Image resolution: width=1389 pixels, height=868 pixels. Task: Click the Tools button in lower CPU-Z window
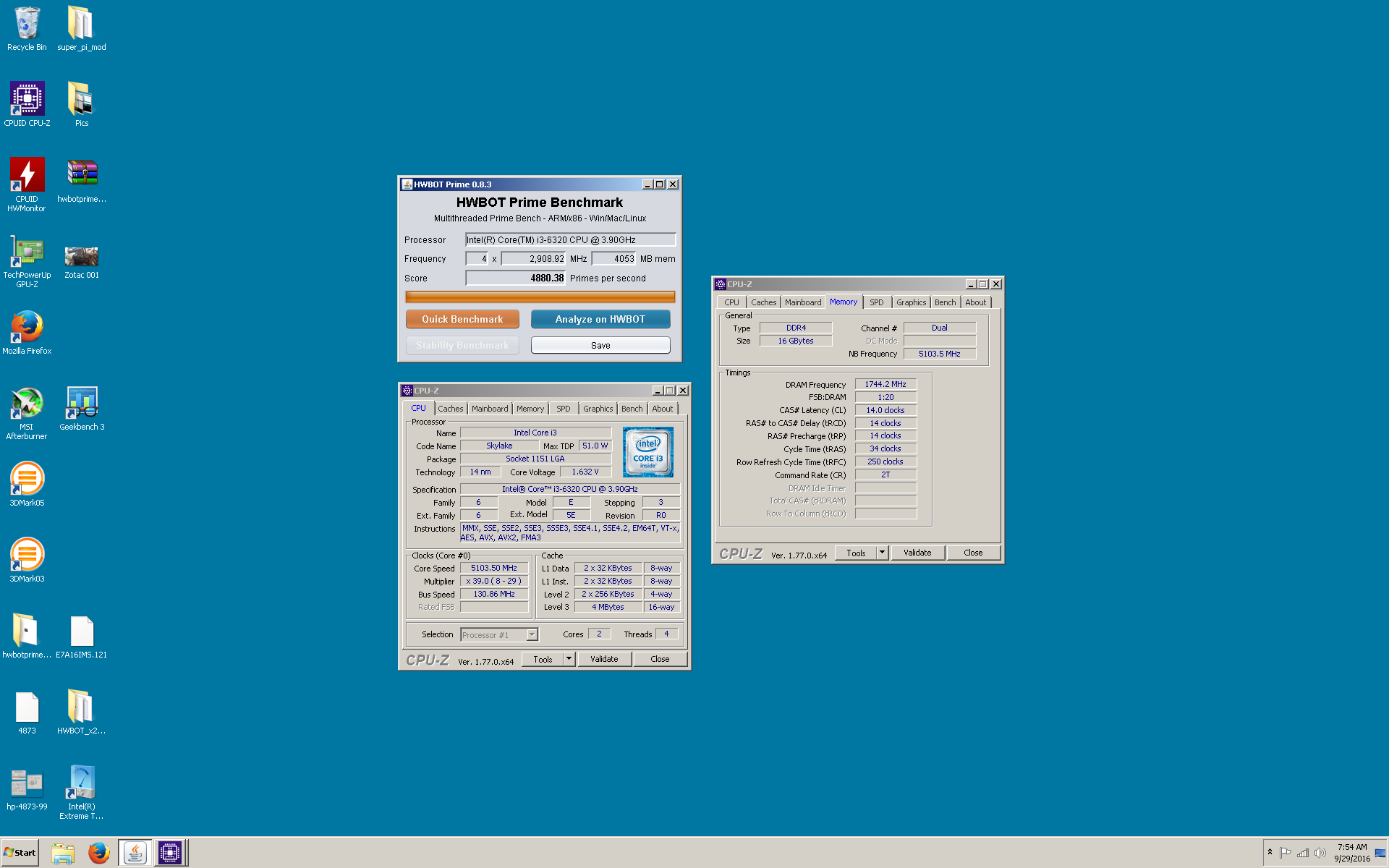[543, 659]
